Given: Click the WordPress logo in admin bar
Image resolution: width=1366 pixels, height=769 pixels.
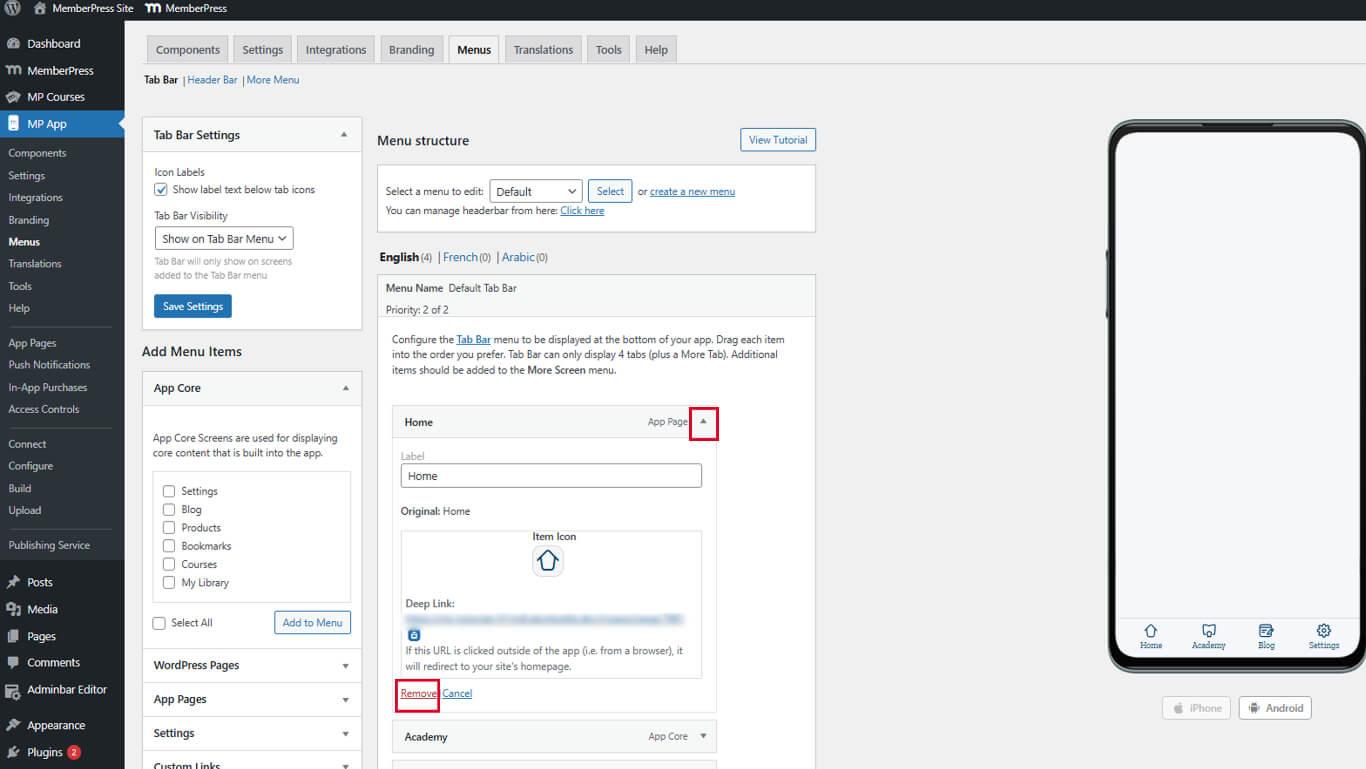Looking at the screenshot, I should pos(13,8).
